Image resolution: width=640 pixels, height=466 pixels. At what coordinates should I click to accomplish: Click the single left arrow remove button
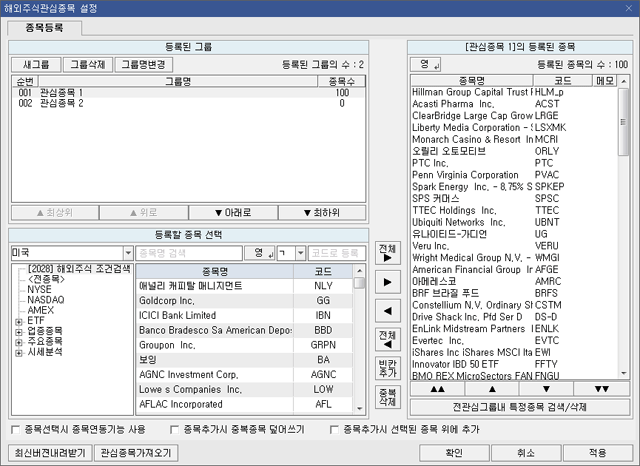387,311
